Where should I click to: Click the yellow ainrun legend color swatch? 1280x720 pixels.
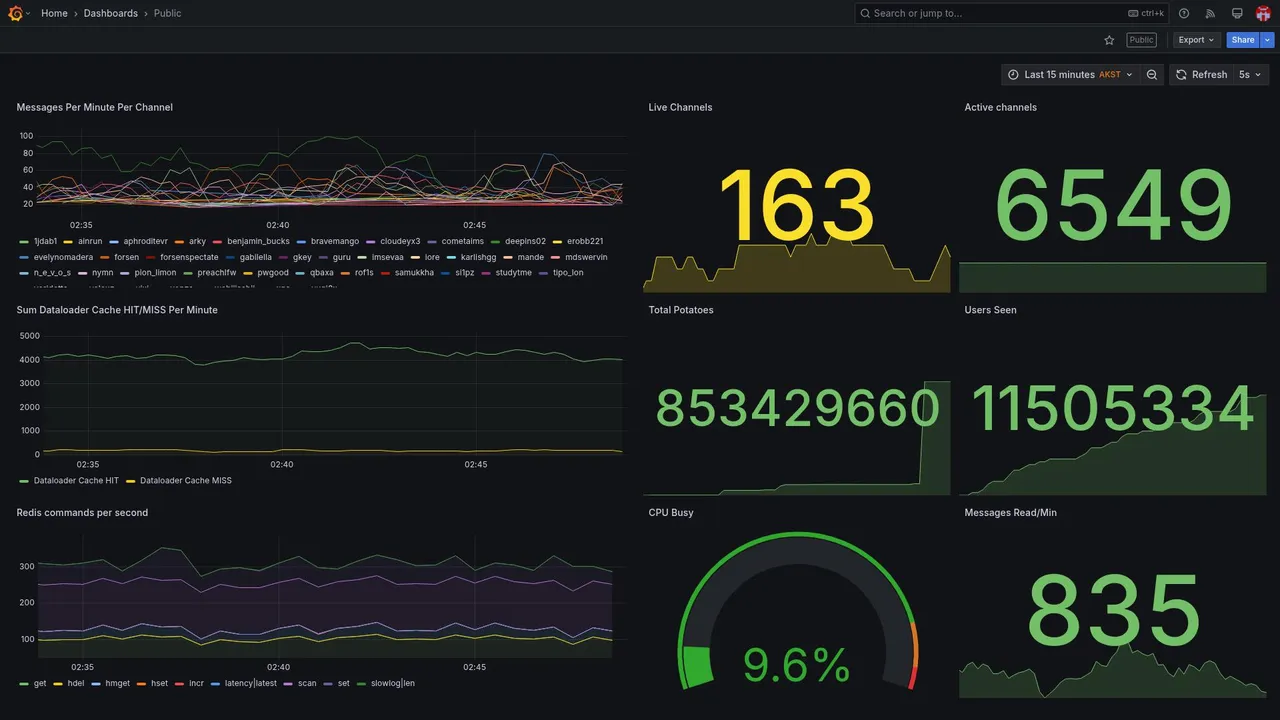pos(68,242)
